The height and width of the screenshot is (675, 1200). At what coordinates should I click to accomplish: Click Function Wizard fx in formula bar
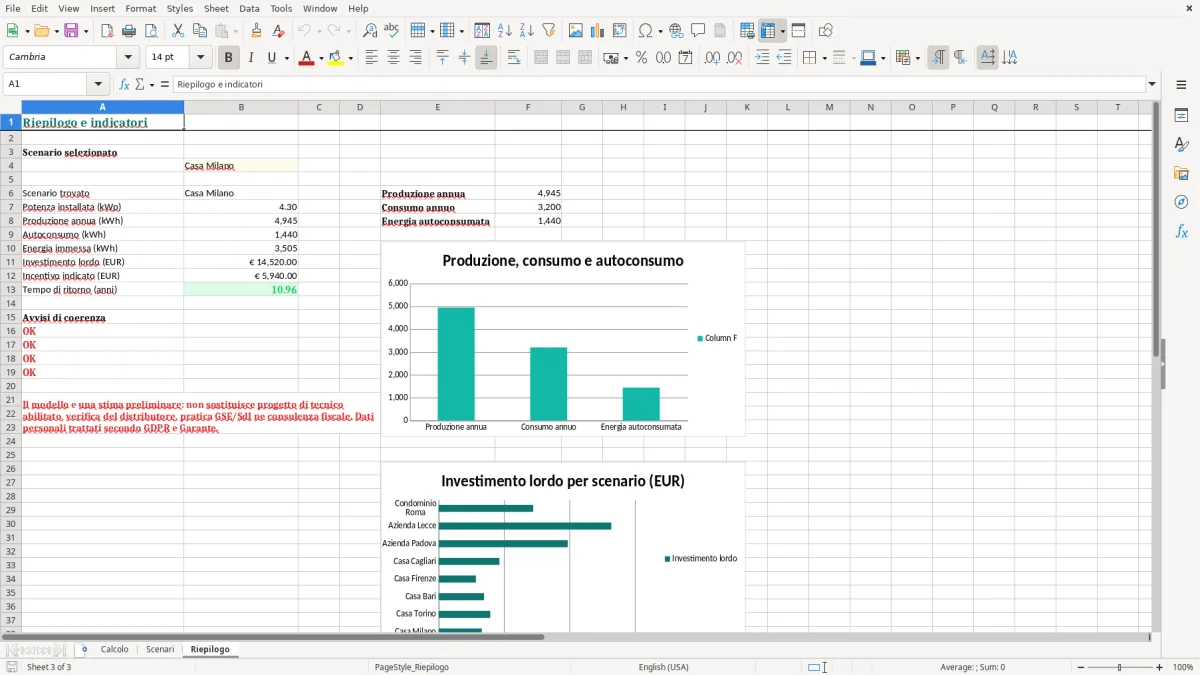point(125,85)
